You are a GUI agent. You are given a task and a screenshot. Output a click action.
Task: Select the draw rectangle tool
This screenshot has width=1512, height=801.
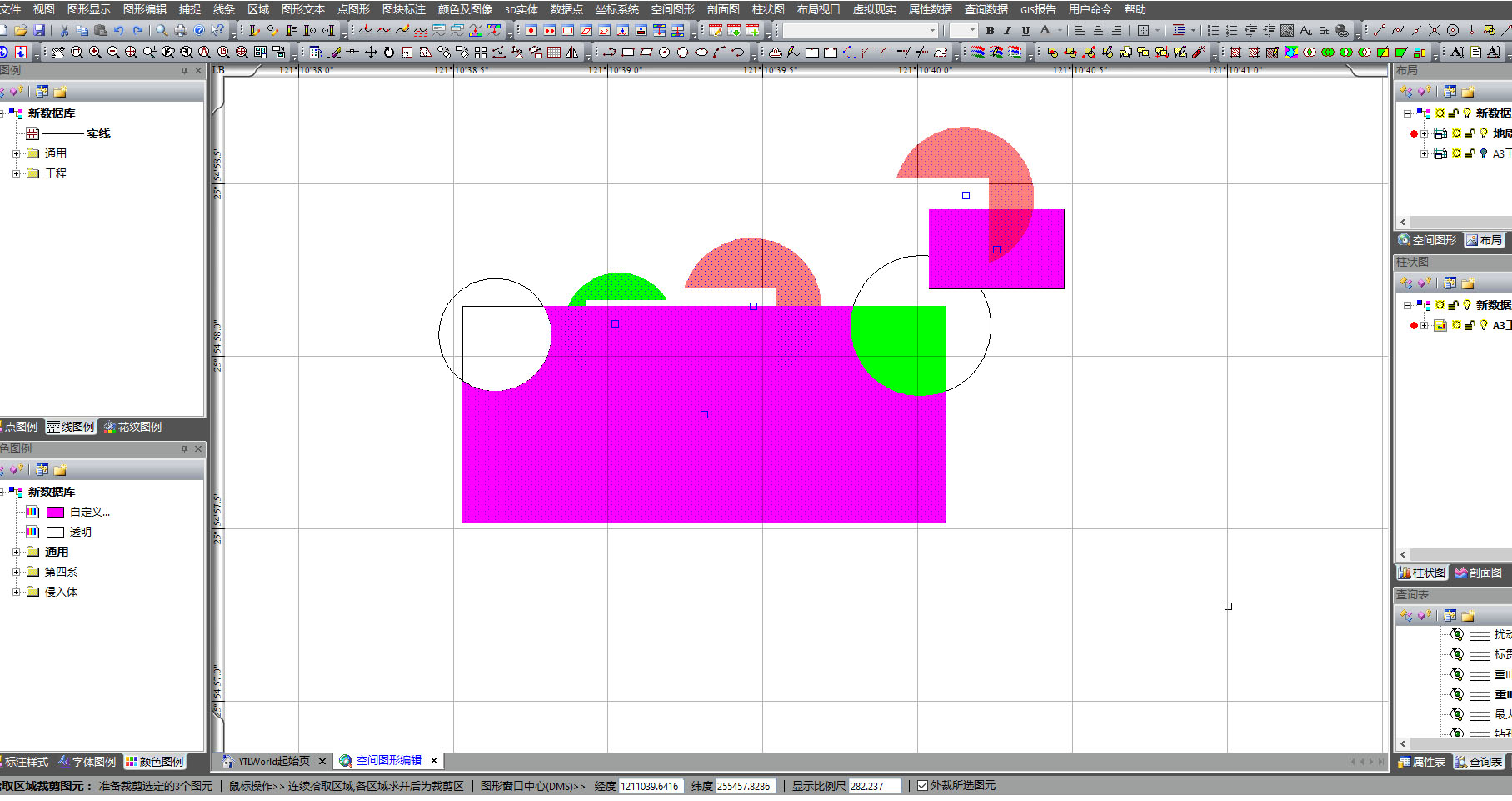point(628,52)
